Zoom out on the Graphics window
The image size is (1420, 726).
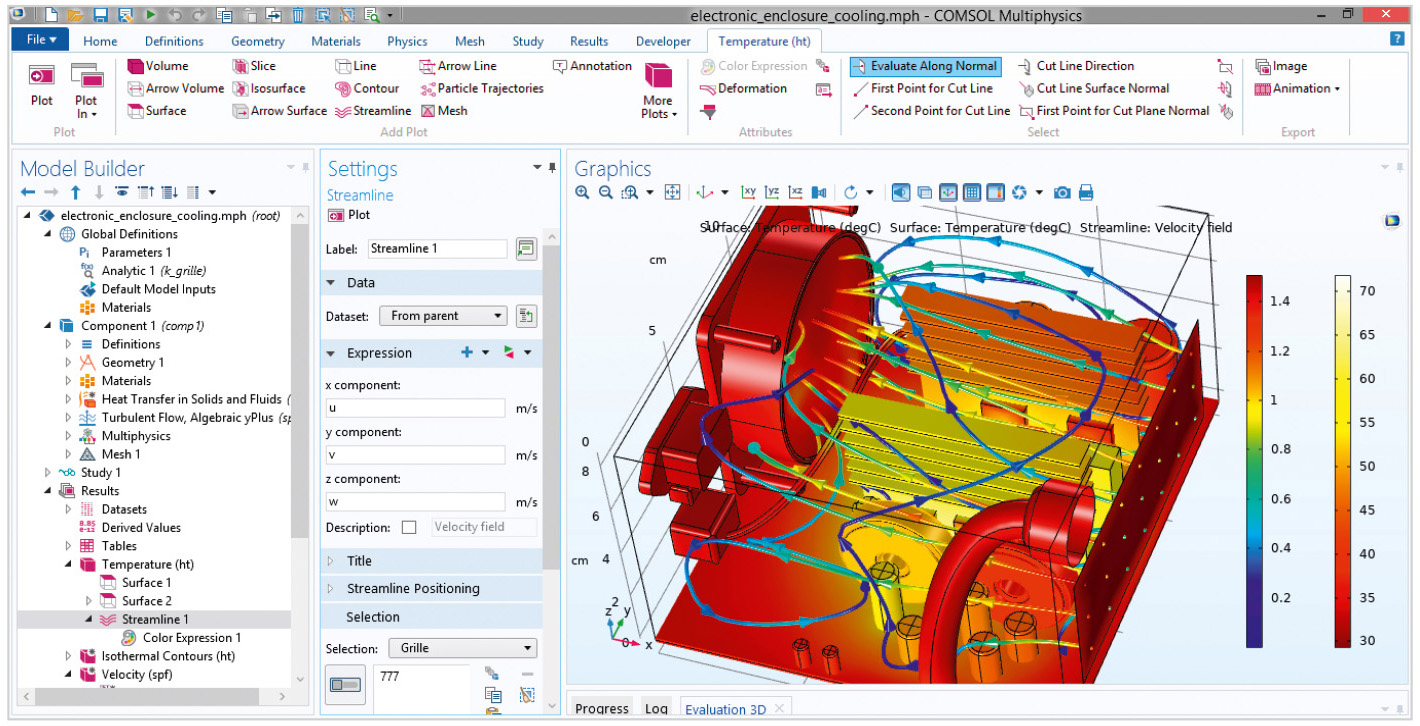(x=606, y=192)
